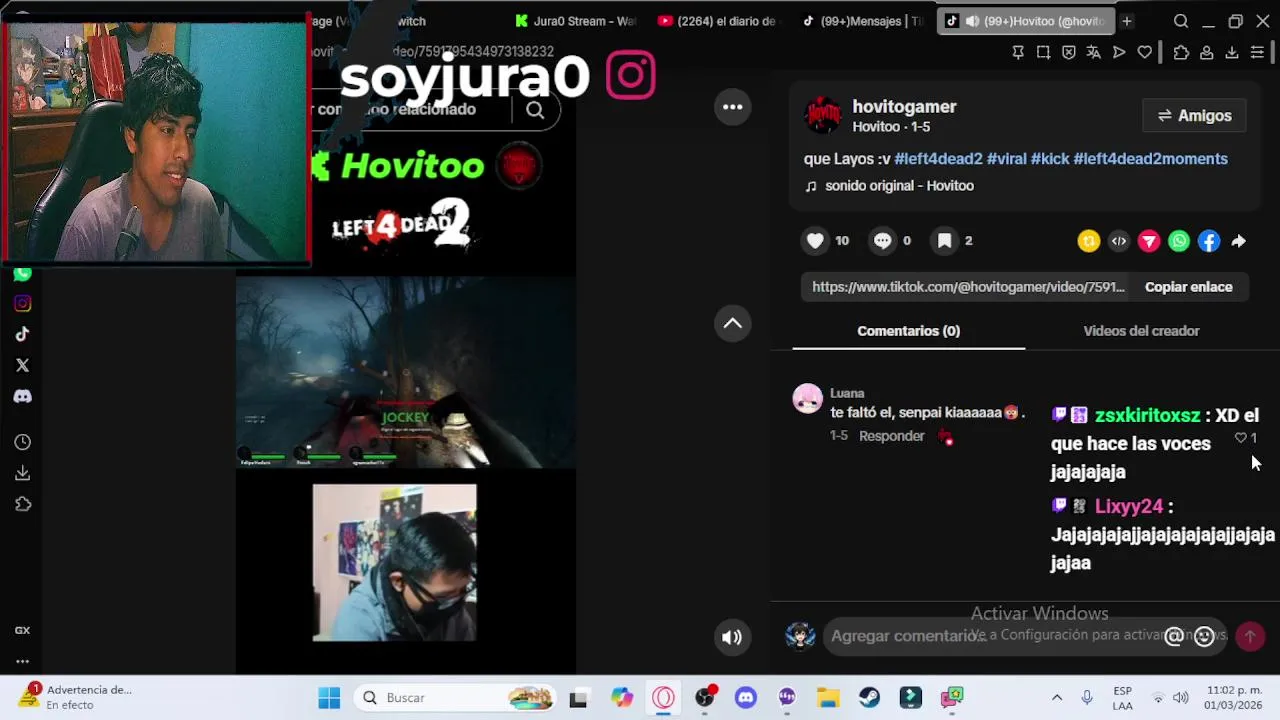Open hashtag #kick link
Viewport: 1280px width, 720px height.
pos(1050,159)
